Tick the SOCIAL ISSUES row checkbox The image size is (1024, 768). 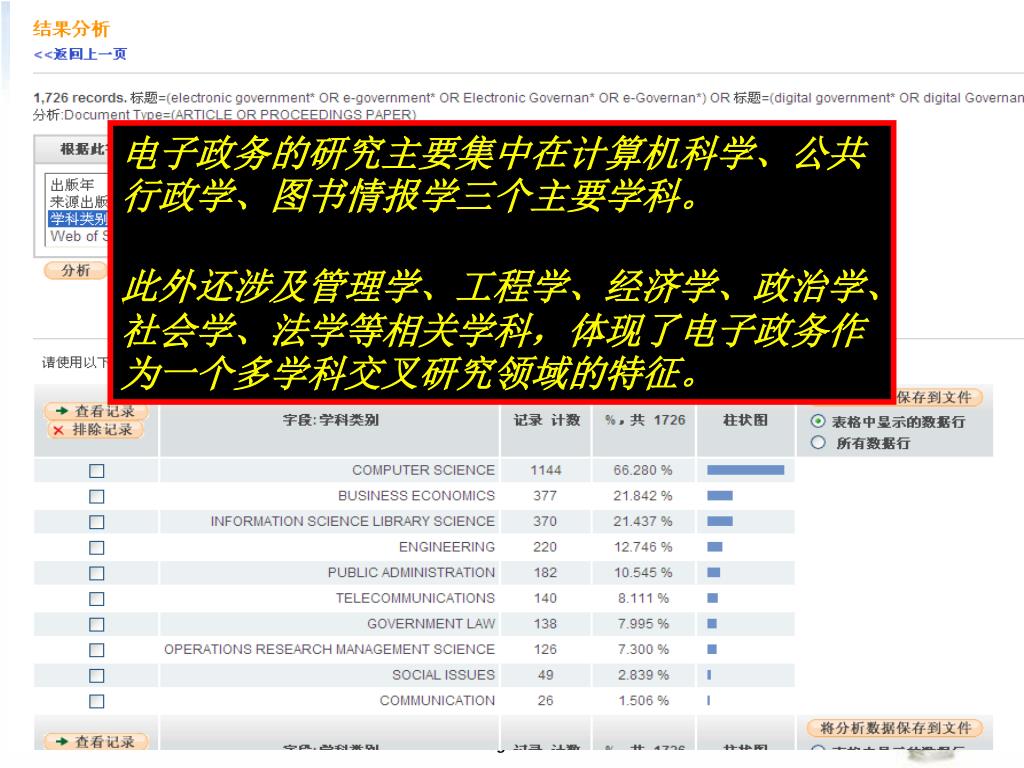click(x=97, y=675)
